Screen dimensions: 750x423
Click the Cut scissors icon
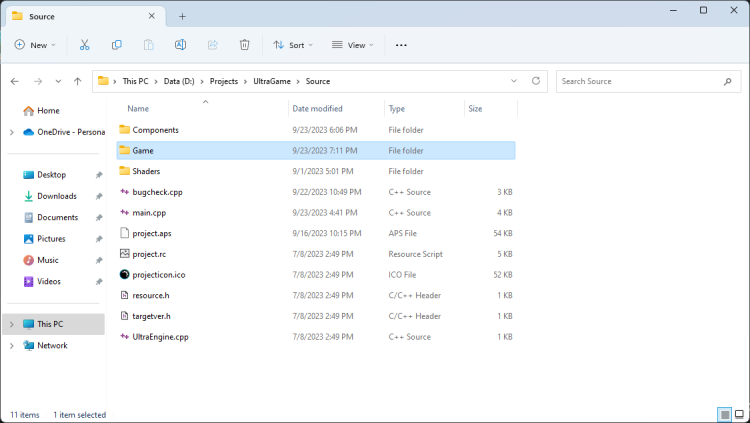(85, 45)
